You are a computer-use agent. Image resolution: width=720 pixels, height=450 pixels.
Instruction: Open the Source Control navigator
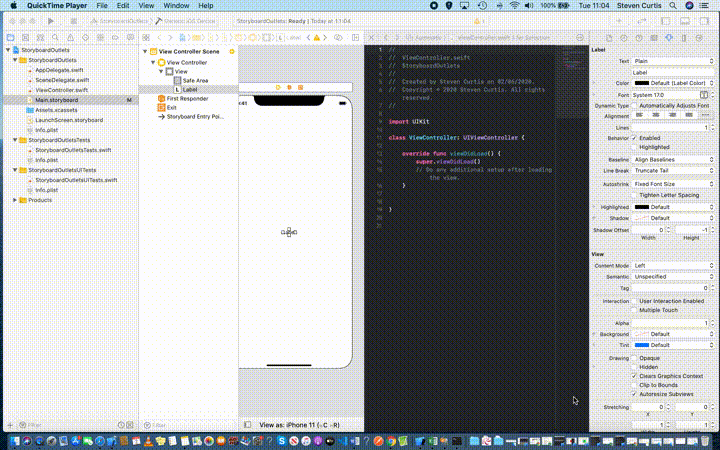tap(26, 38)
